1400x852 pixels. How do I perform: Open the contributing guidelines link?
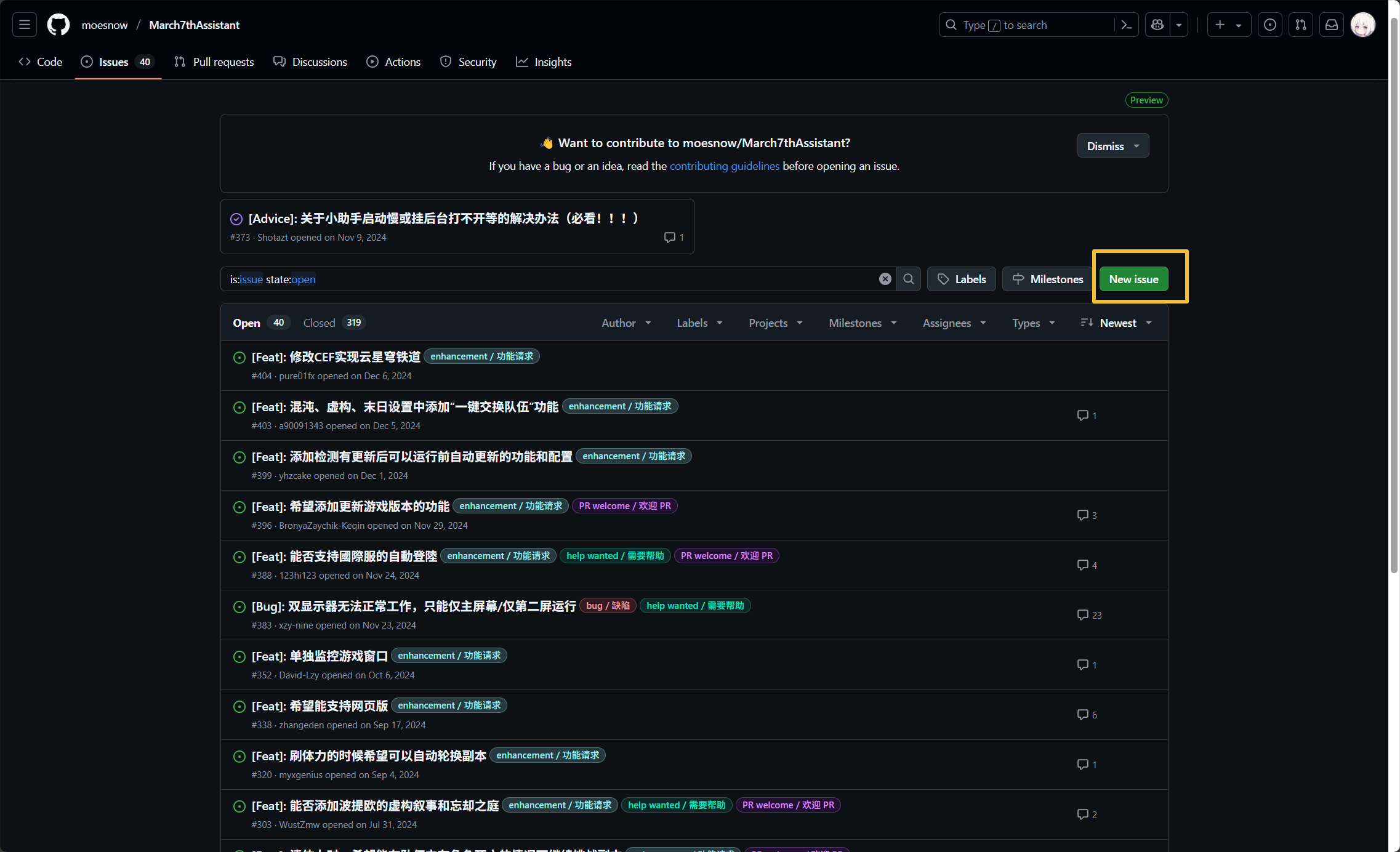[x=724, y=166]
